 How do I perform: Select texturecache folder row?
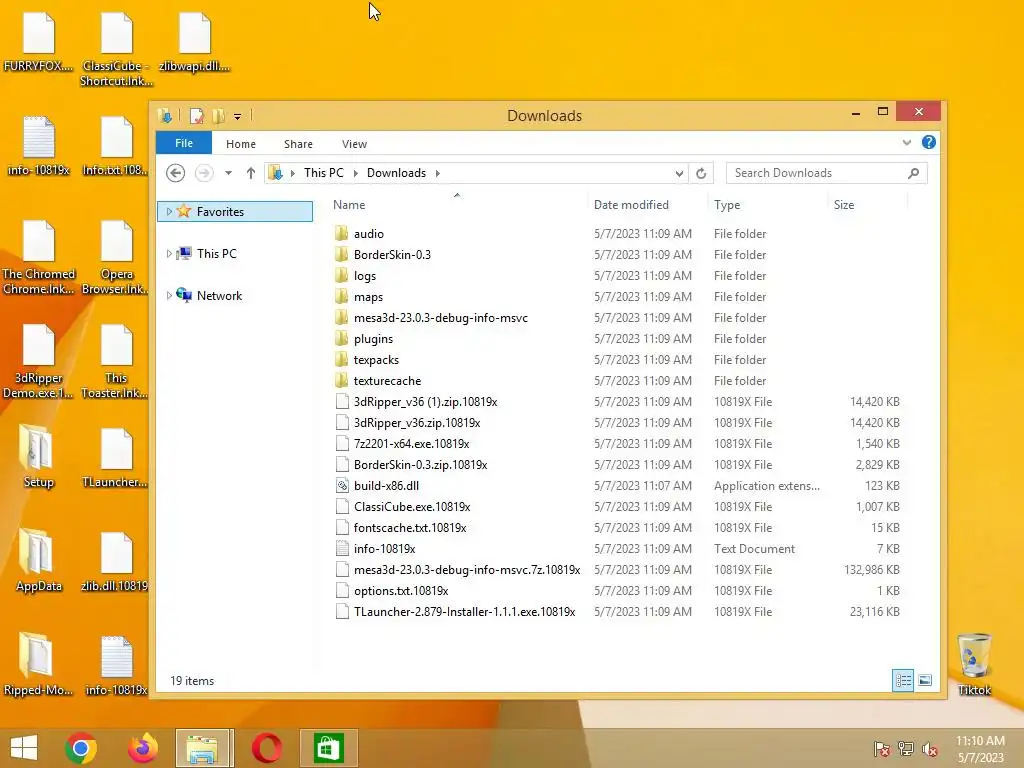617,381
